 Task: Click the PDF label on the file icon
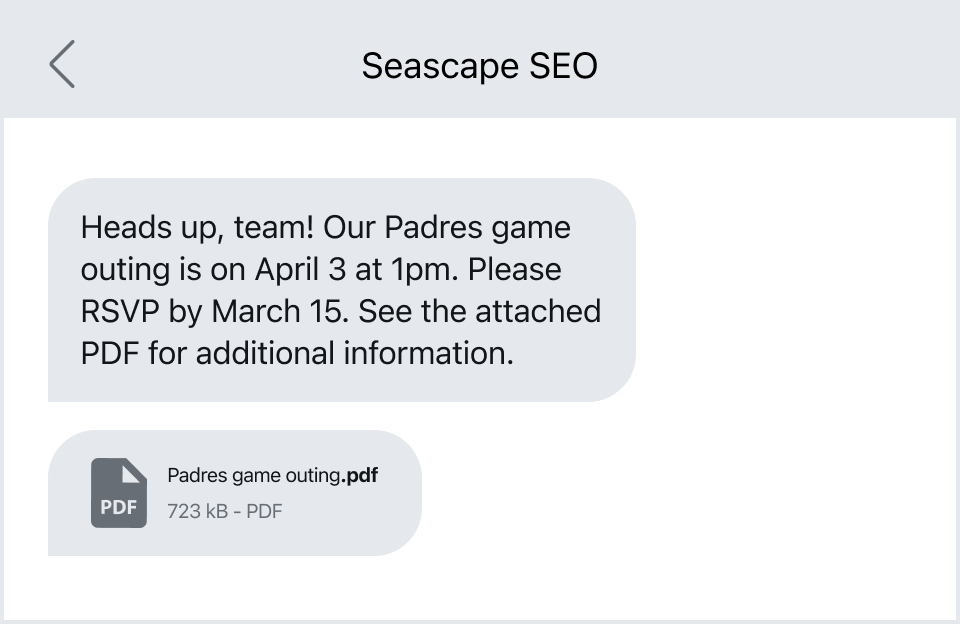(x=118, y=507)
